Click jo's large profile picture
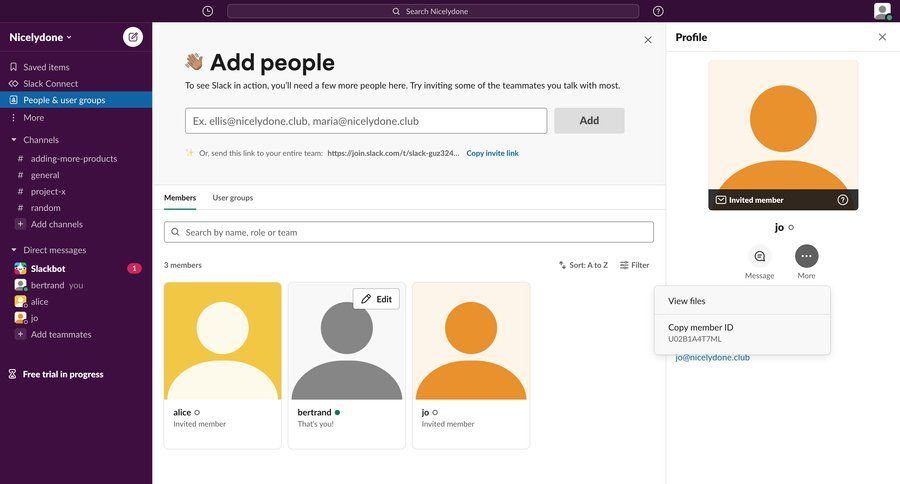 pos(783,135)
